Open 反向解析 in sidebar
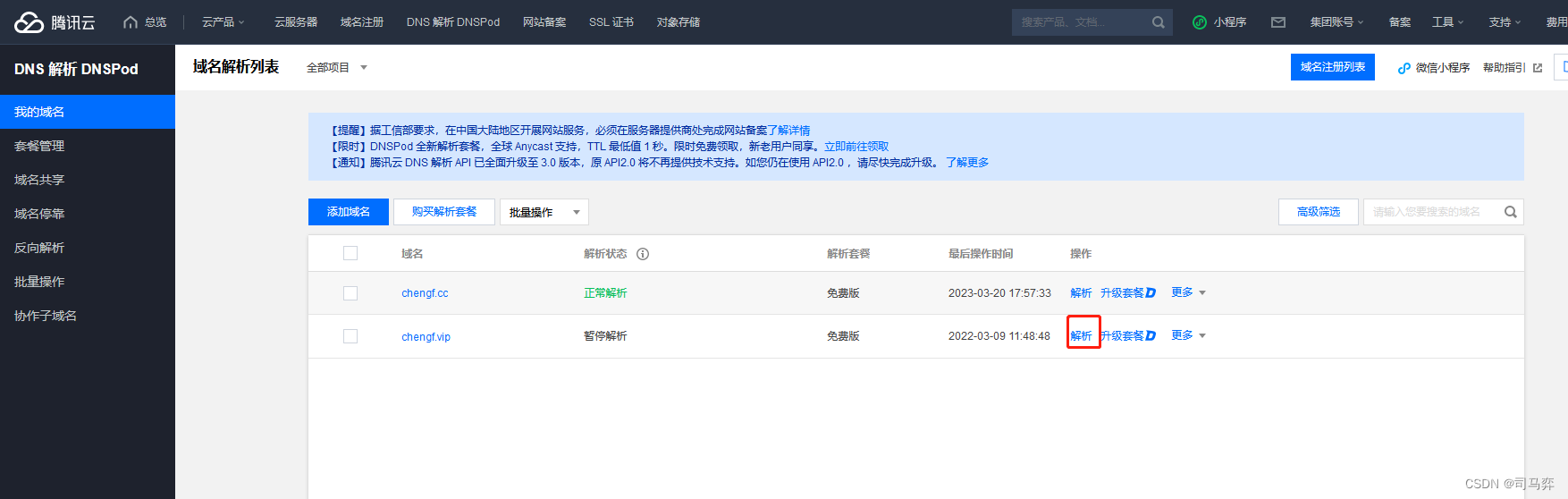The height and width of the screenshot is (499, 1568). tap(88, 248)
